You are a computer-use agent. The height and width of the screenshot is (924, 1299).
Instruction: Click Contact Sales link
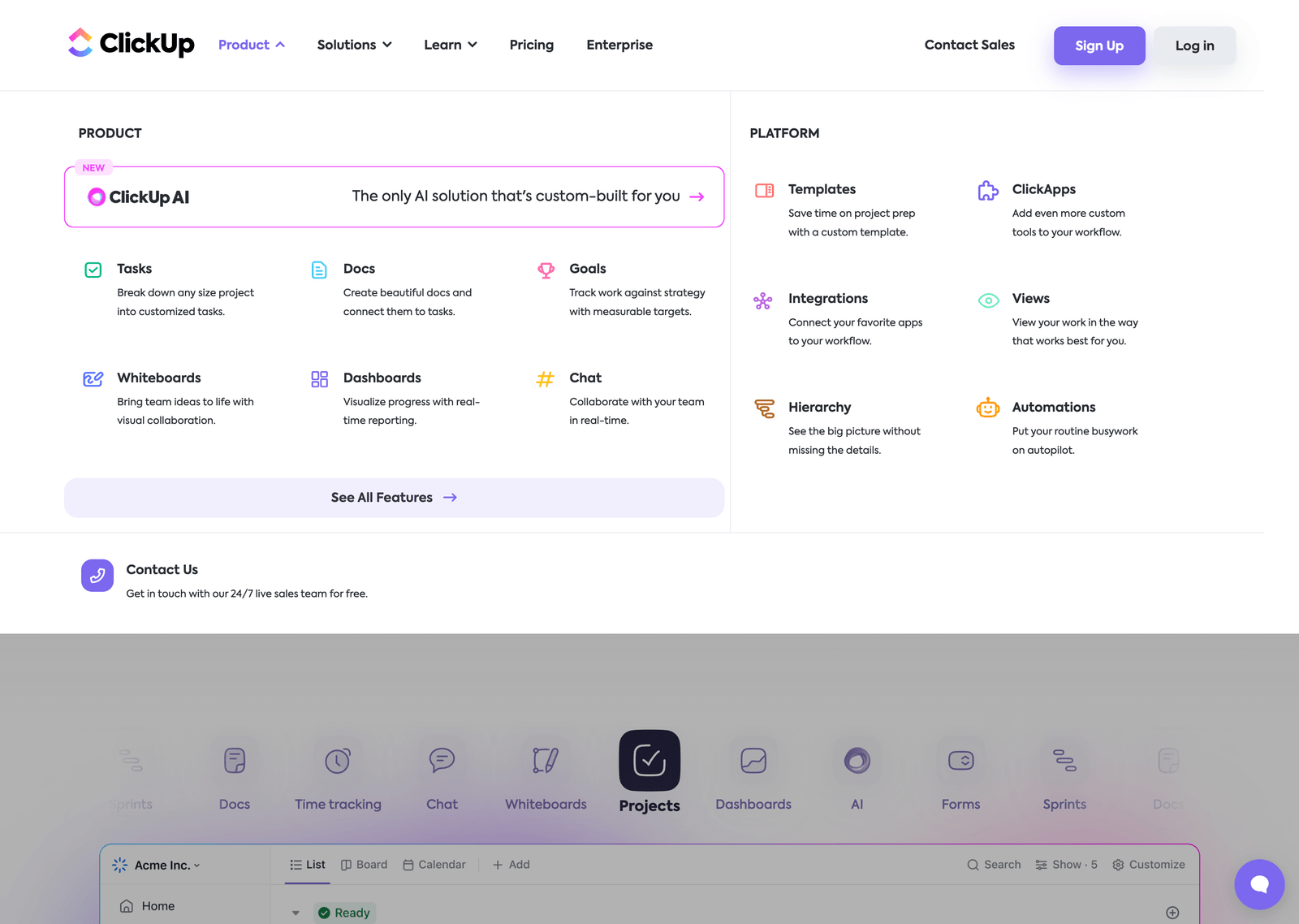(969, 45)
